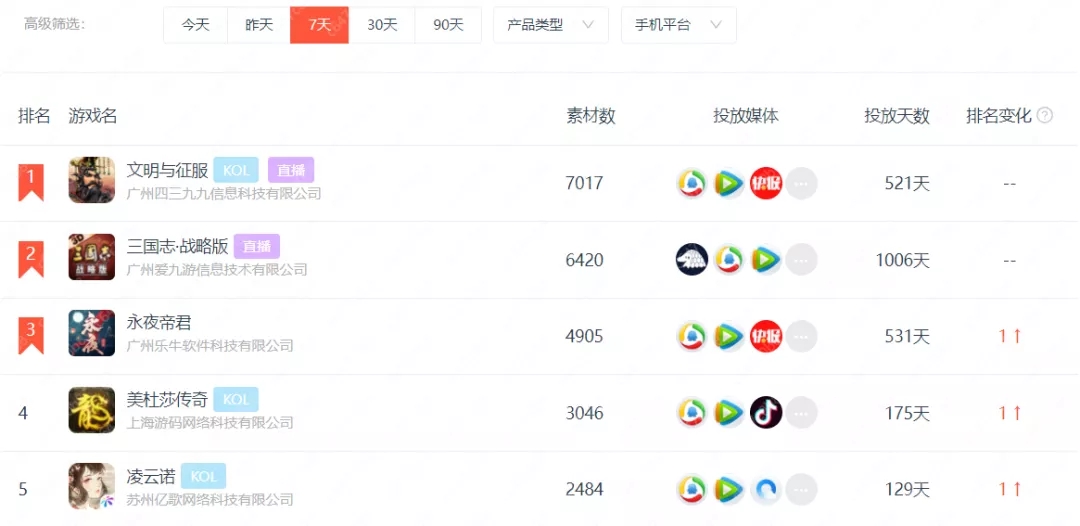Click the material count 7017
The height and width of the screenshot is (526, 1080).
point(584,183)
